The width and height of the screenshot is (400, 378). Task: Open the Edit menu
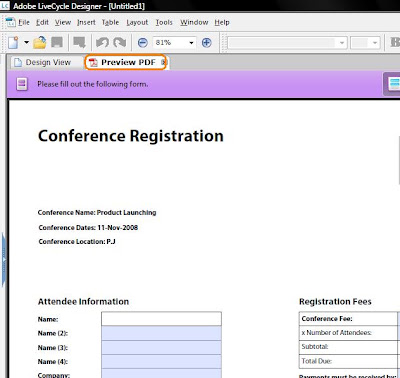pos(42,22)
